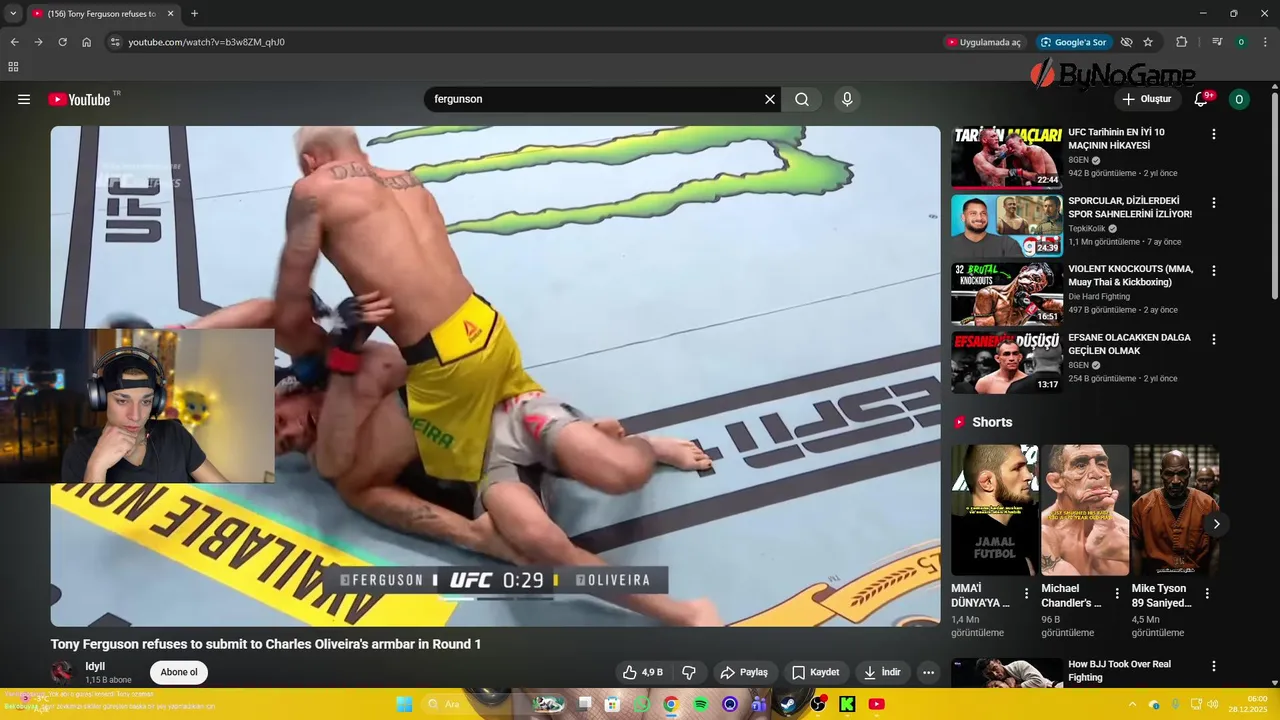Save the video using Kaydet
The width and height of the screenshot is (1280, 720).
[815, 672]
